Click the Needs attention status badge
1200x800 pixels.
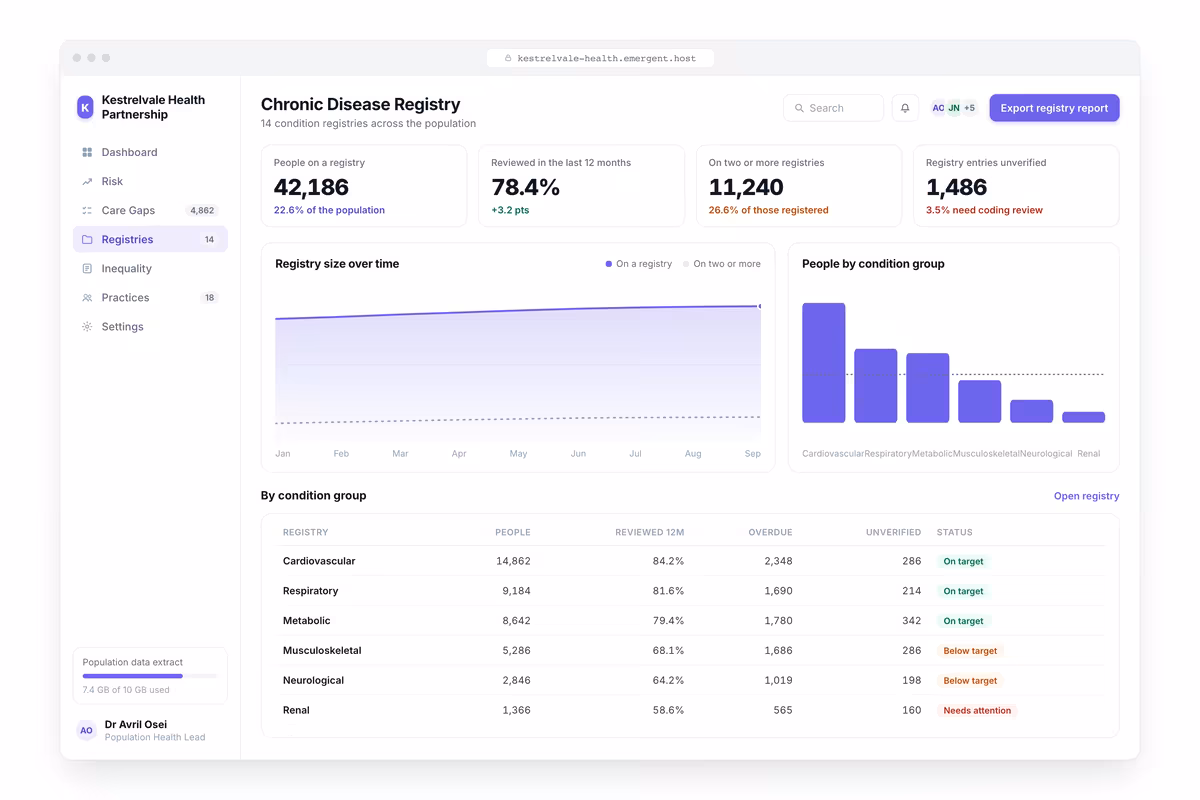point(977,710)
